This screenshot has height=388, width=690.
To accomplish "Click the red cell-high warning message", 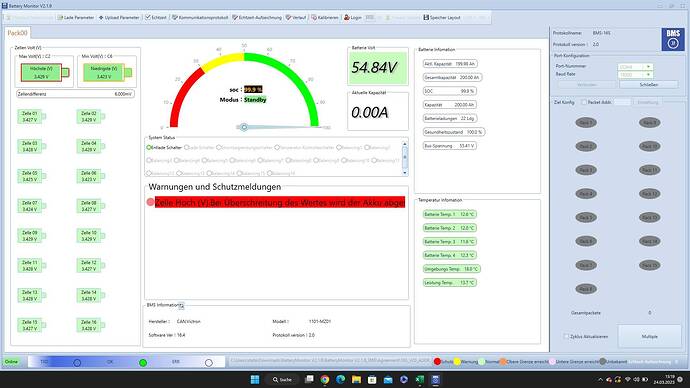I will (x=280, y=203).
